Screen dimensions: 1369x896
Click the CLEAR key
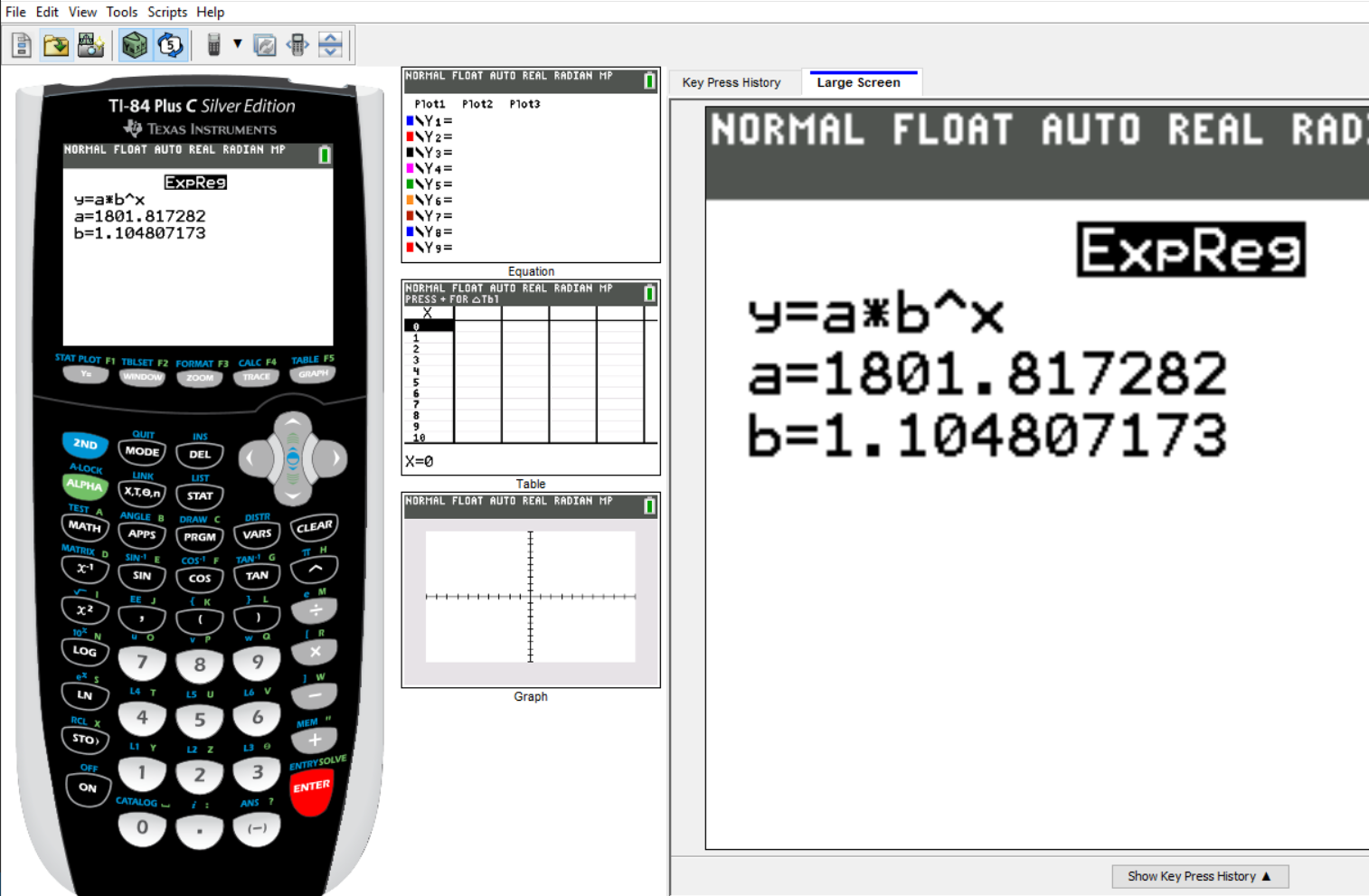(x=315, y=526)
